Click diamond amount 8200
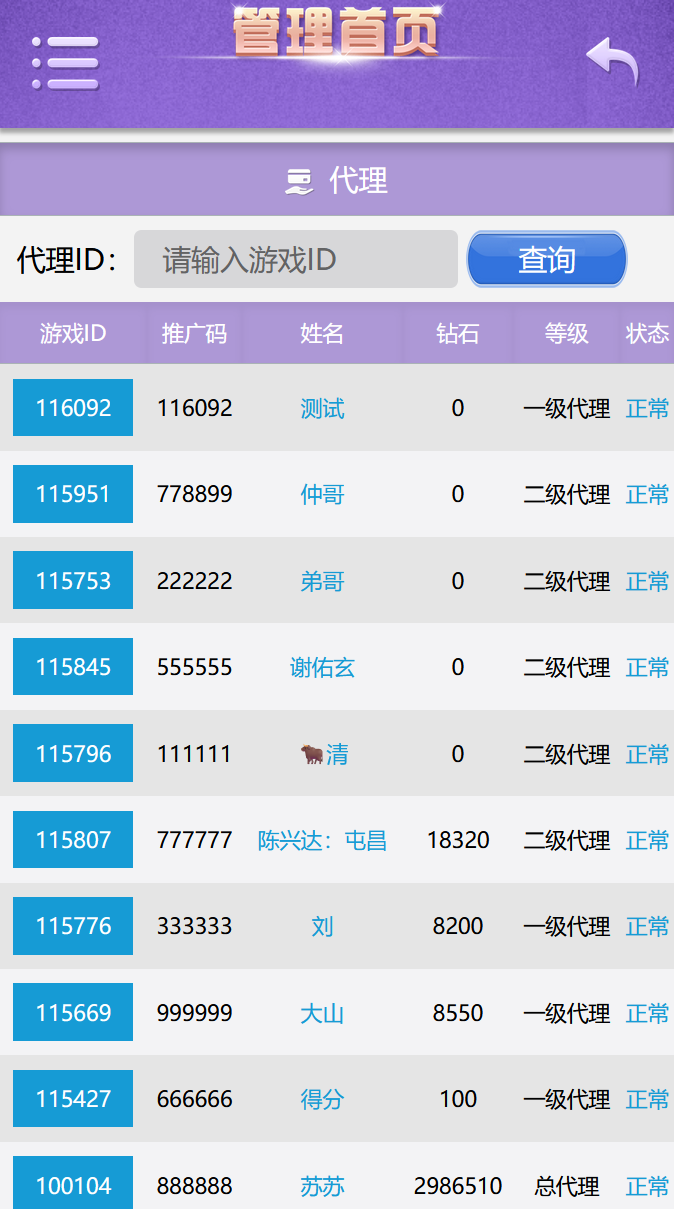Image resolution: width=674 pixels, height=1209 pixels. pyautogui.click(x=458, y=926)
